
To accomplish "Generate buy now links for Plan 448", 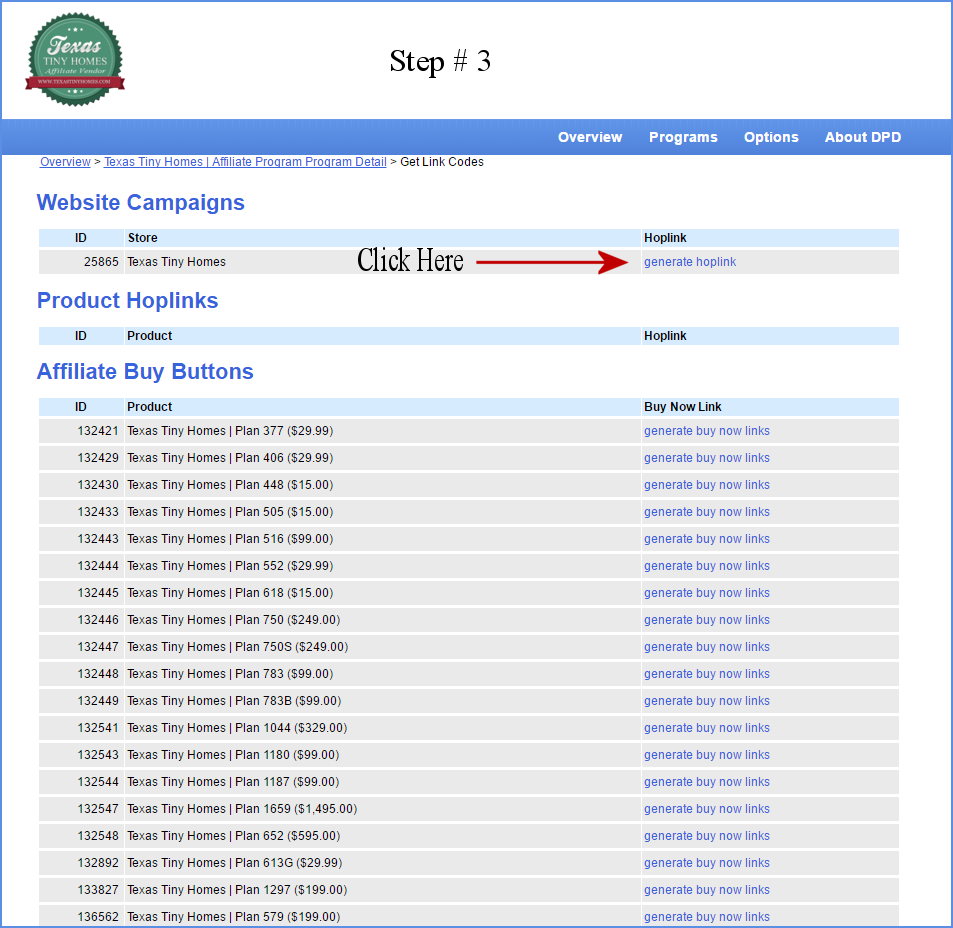I will 707,485.
